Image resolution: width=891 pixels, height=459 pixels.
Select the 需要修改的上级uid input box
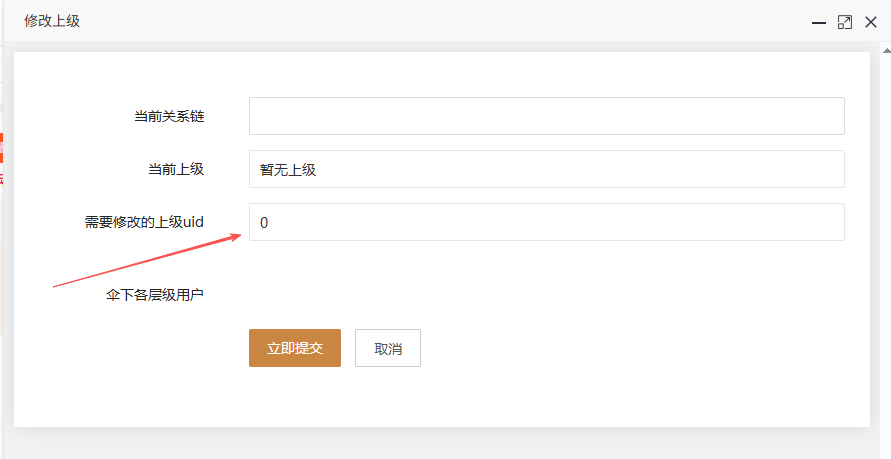point(546,222)
